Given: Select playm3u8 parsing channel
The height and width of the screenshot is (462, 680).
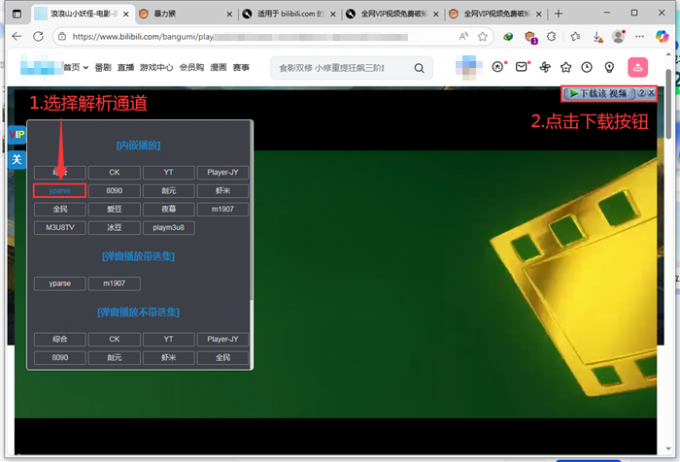Looking at the screenshot, I should pyautogui.click(x=169, y=227).
